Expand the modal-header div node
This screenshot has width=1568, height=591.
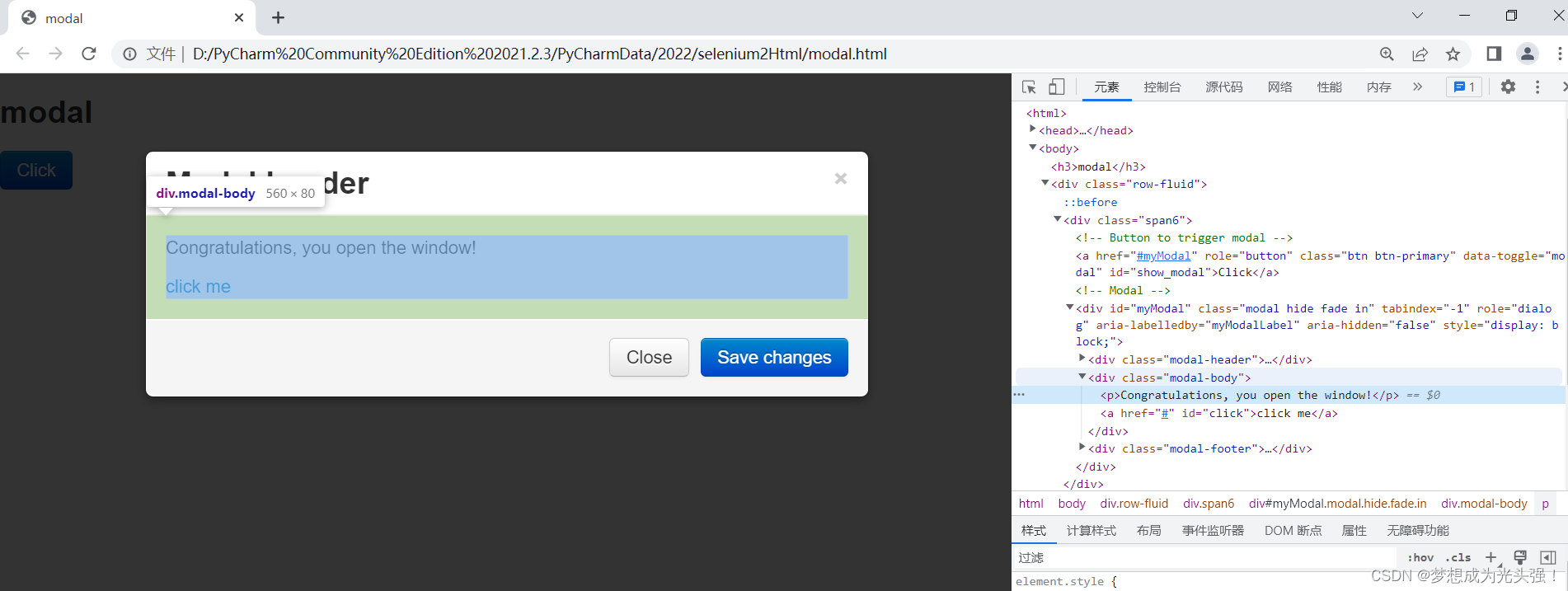(x=1082, y=359)
